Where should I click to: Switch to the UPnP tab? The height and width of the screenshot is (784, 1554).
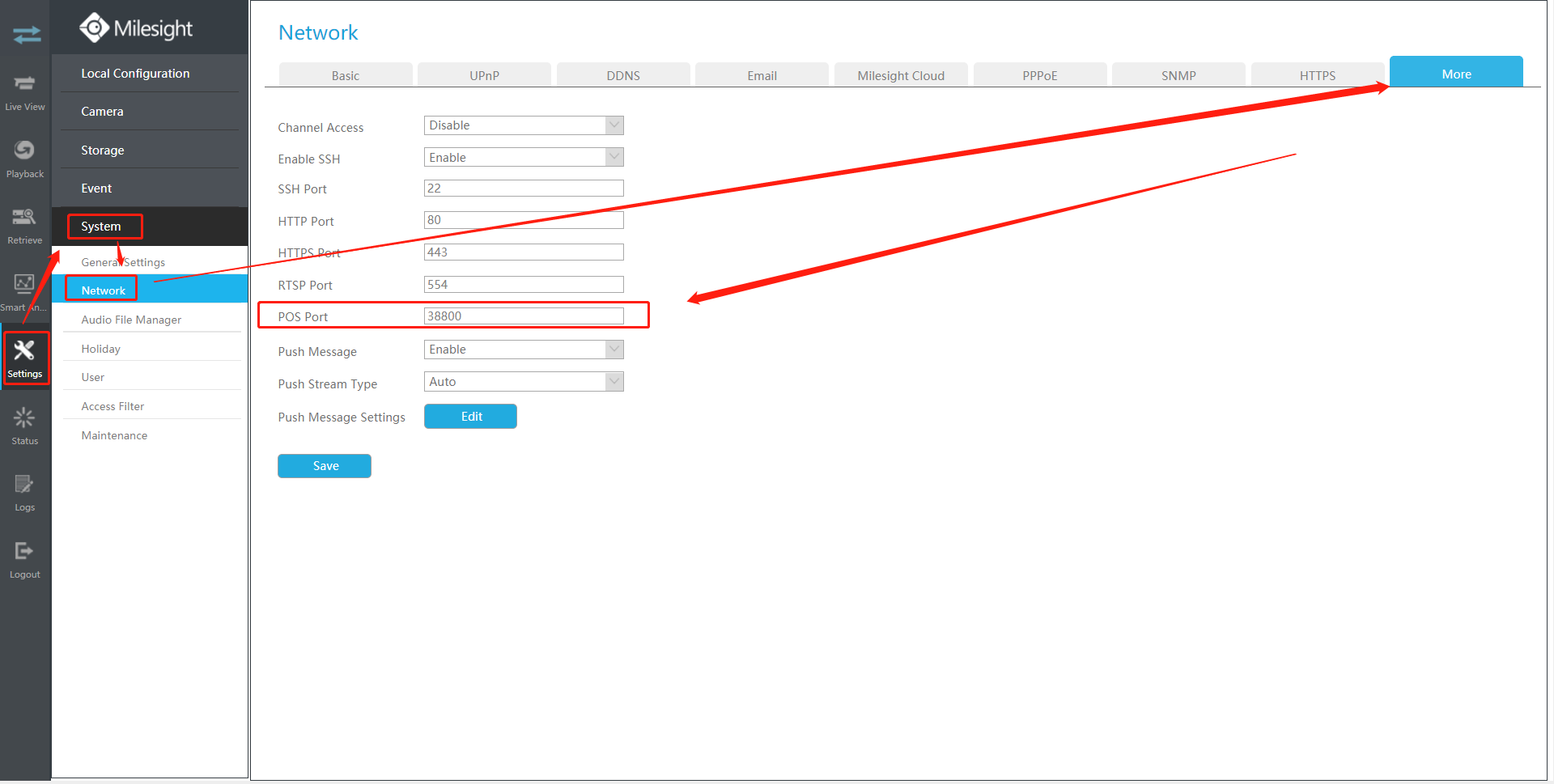click(485, 75)
